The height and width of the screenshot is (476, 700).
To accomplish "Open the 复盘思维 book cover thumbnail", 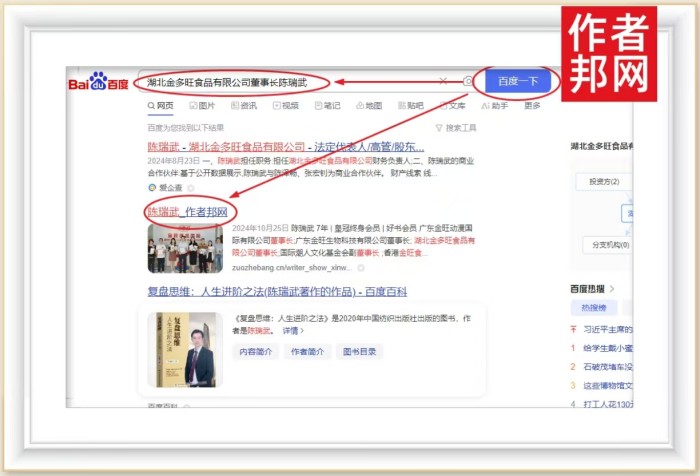I will pyautogui.click(x=182, y=350).
